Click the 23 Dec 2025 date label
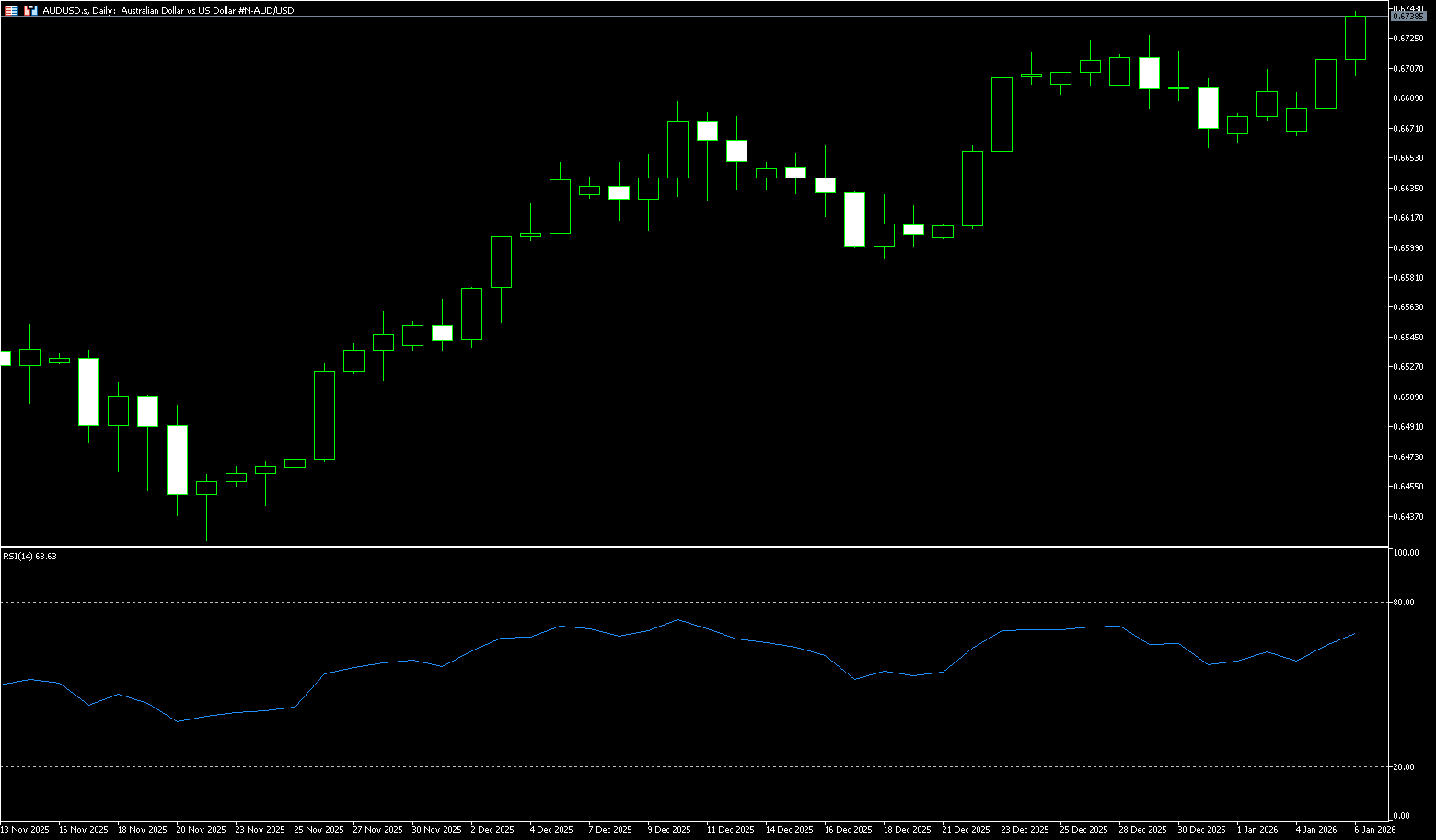Screen dimensions: 1436x840 point(1025,829)
